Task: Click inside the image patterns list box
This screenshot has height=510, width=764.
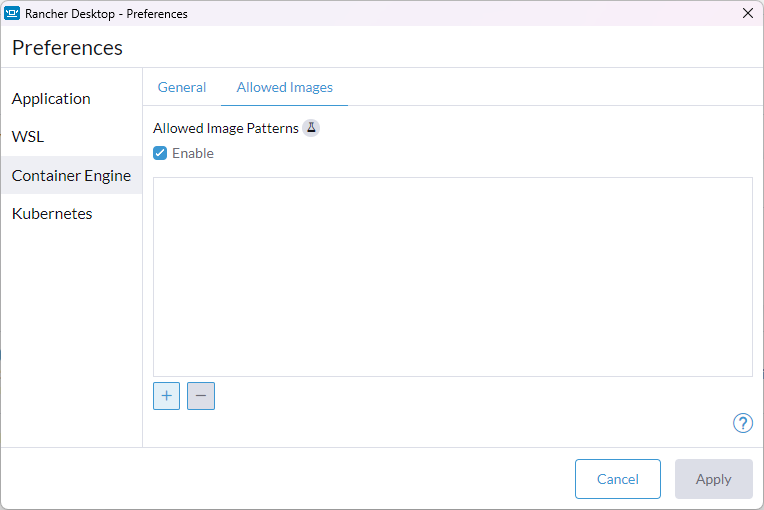Action: click(453, 277)
